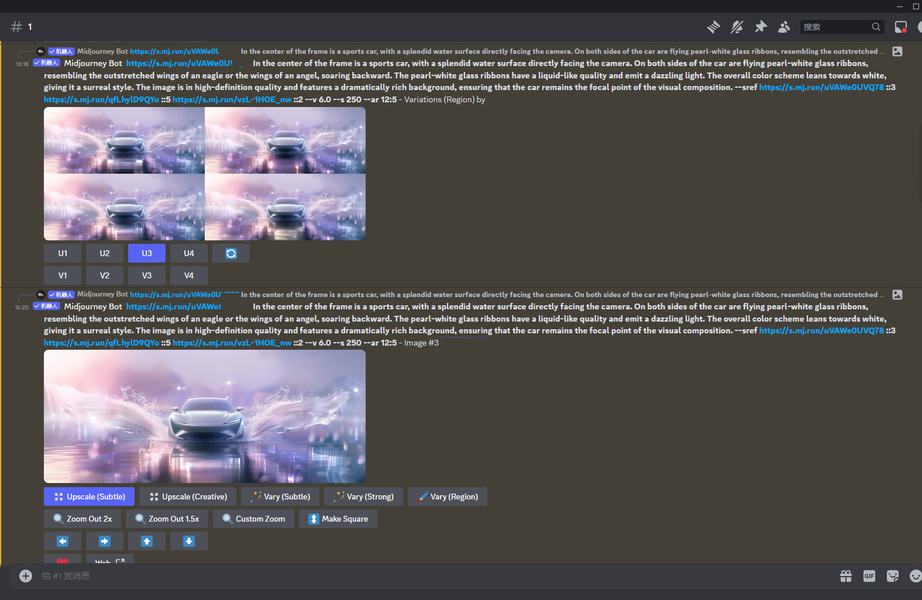Click Upscale (Creative) button

click(188, 497)
